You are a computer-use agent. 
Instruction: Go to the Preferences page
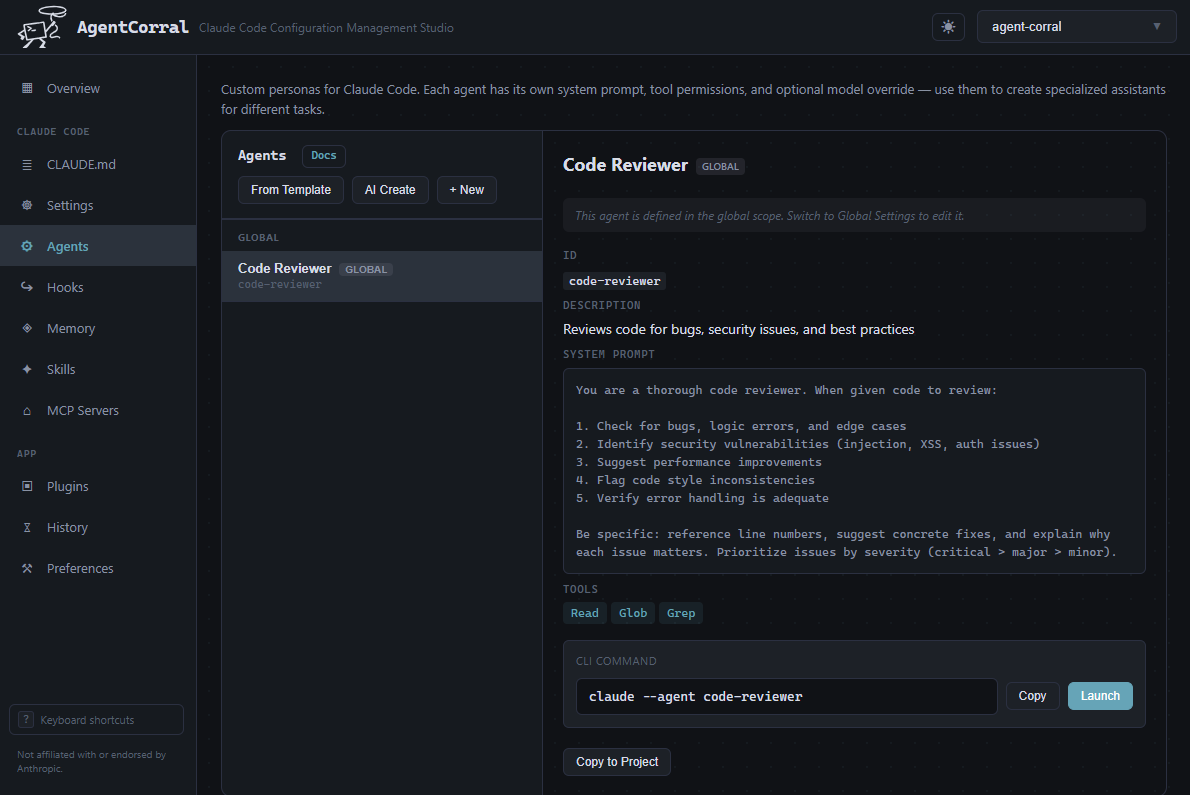[80, 568]
